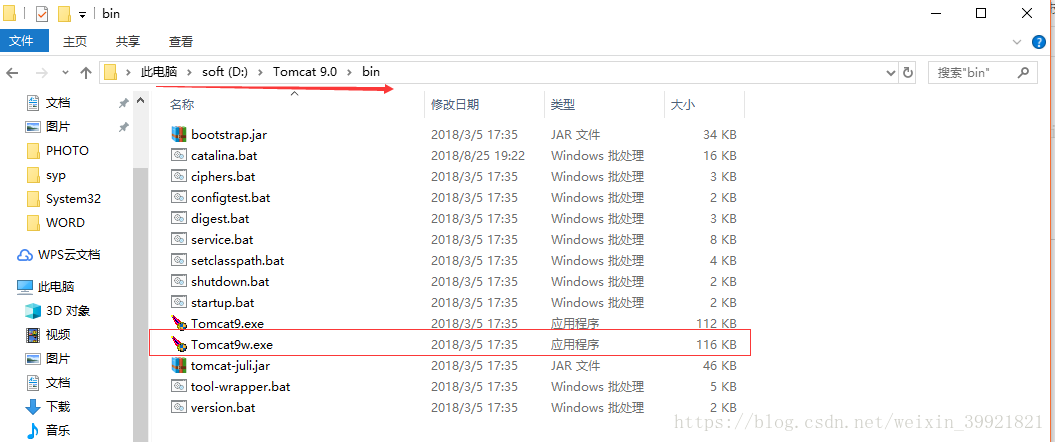The width and height of the screenshot is (1055, 442).
Task: Sort files by the 大小 column header
Action: click(682, 104)
